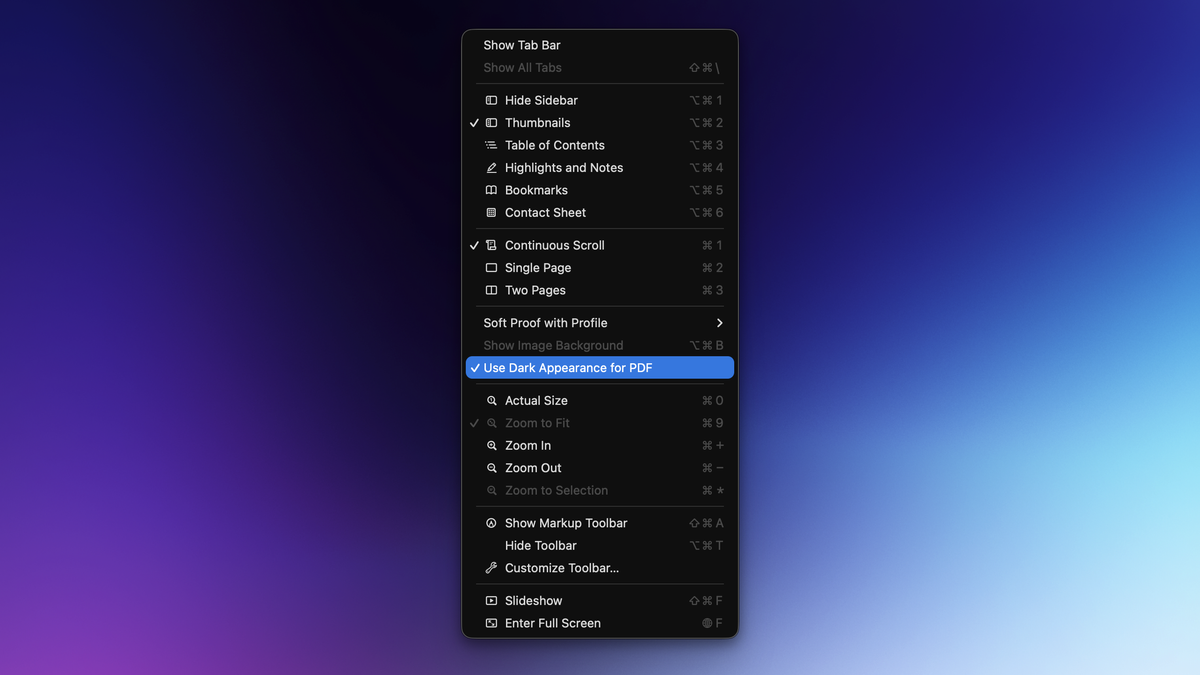Select Hide Toolbar menu item

[540, 546]
